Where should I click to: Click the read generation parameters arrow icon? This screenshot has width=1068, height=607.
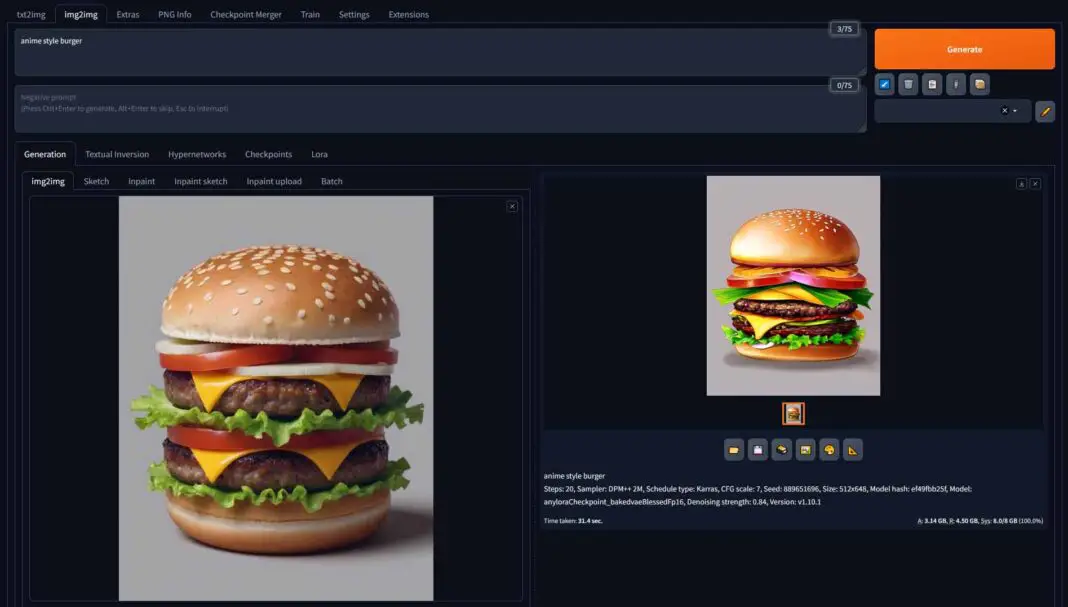[884, 84]
